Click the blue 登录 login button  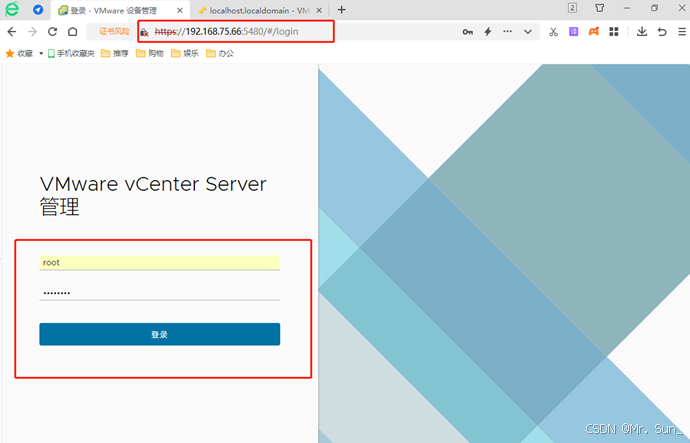coord(160,334)
